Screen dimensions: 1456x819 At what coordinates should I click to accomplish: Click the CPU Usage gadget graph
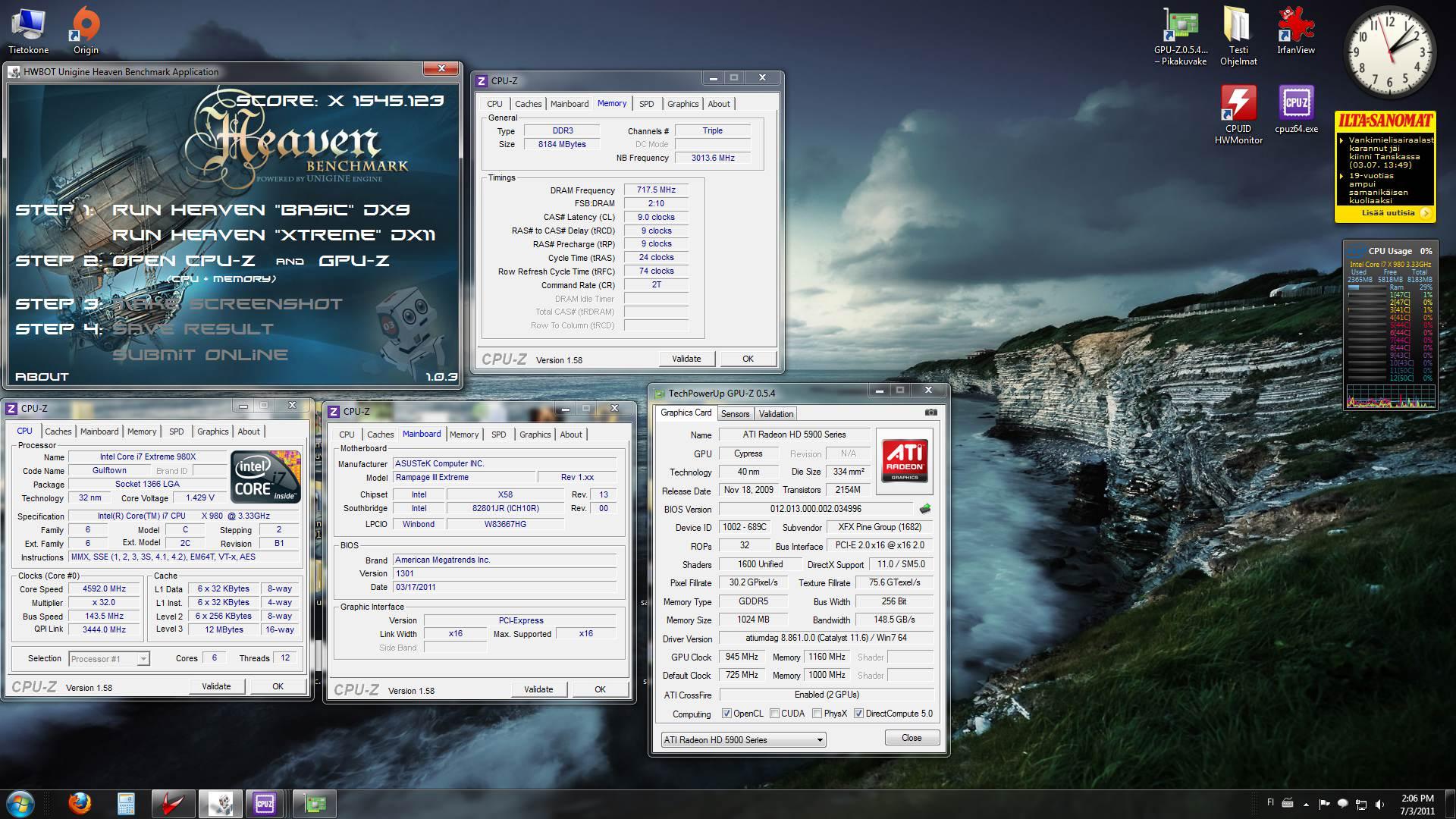(x=1390, y=395)
